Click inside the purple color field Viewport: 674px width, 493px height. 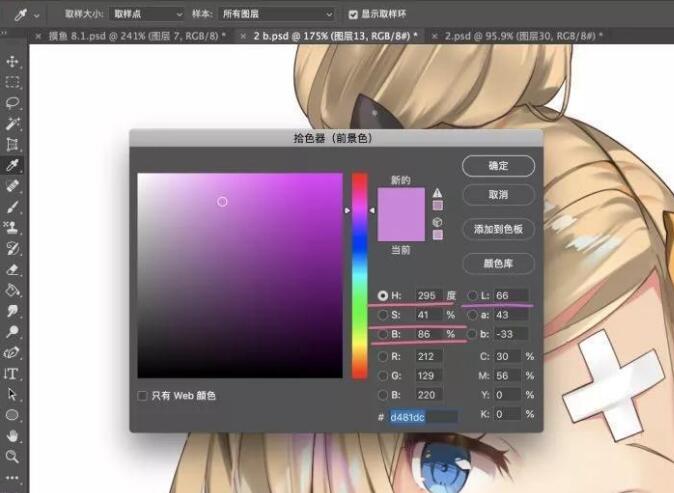click(x=240, y=276)
